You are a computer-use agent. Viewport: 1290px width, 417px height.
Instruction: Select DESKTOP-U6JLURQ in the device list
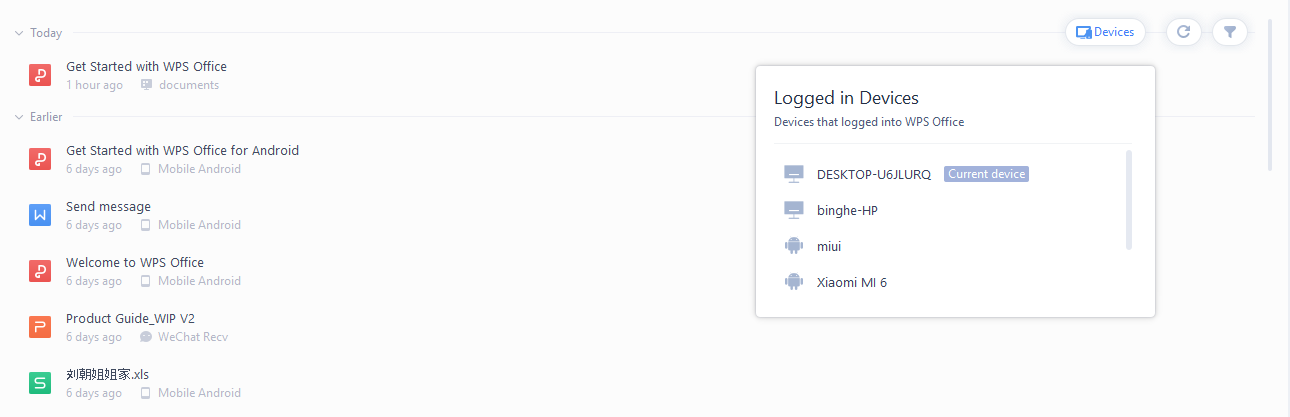coord(873,174)
